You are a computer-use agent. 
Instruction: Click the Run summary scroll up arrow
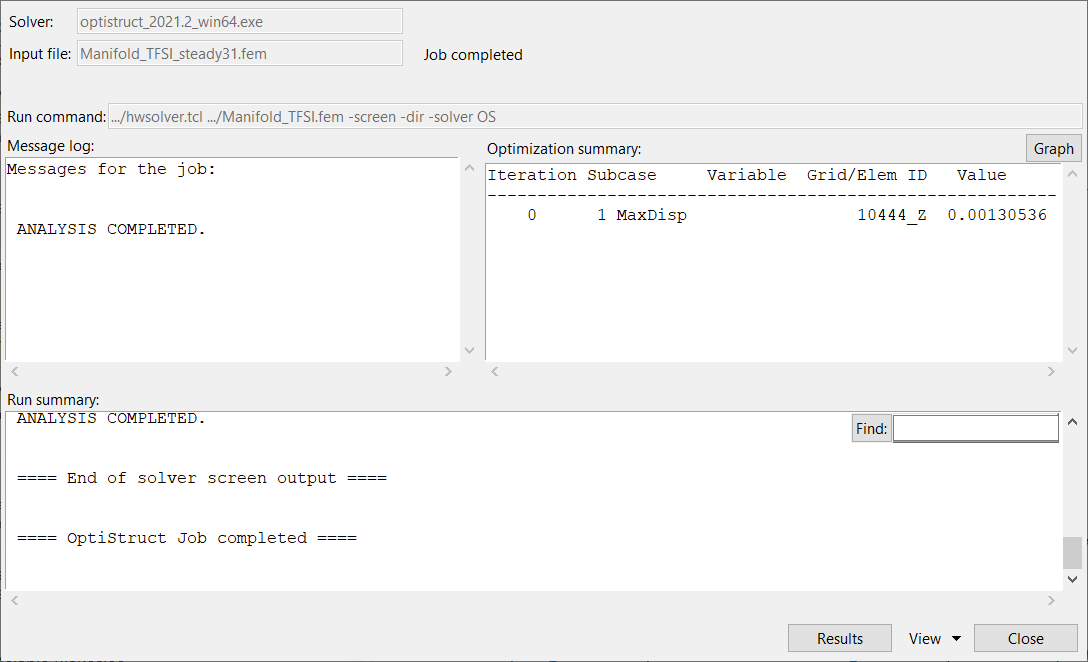pos(1073,423)
